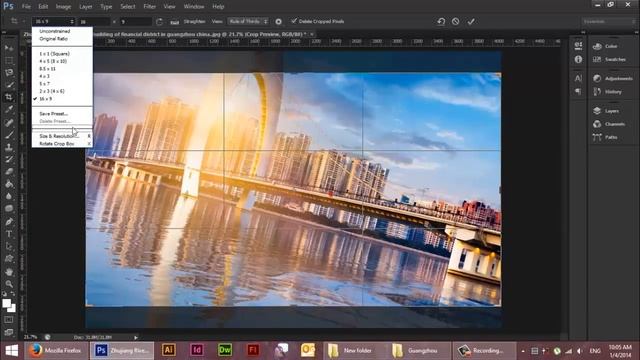Open the Paths panel
Viewport: 640px width, 360px height.
tap(611, 137)
